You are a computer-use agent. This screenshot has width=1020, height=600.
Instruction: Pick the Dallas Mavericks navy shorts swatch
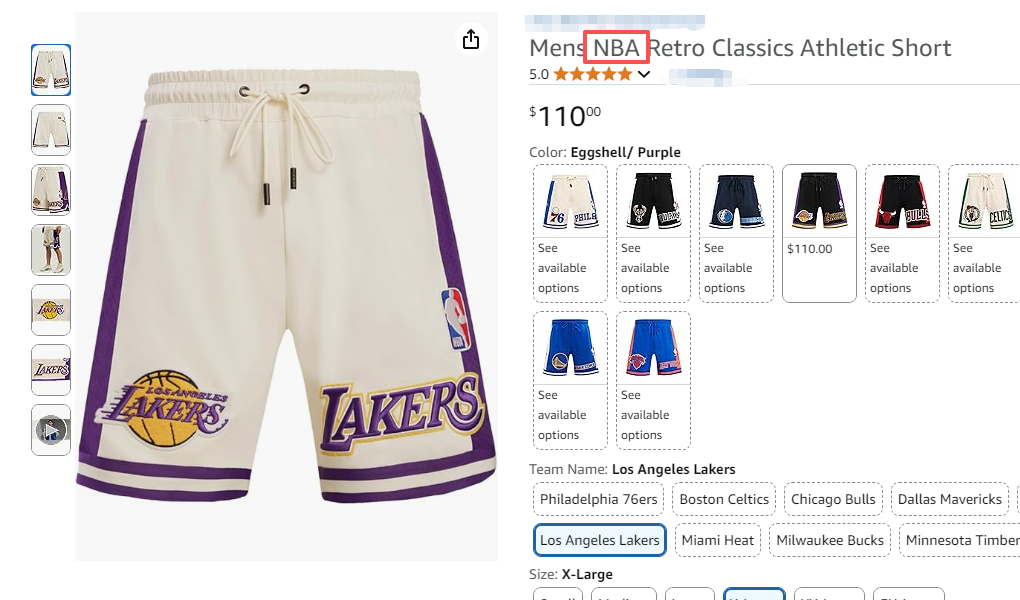(736, 232)
